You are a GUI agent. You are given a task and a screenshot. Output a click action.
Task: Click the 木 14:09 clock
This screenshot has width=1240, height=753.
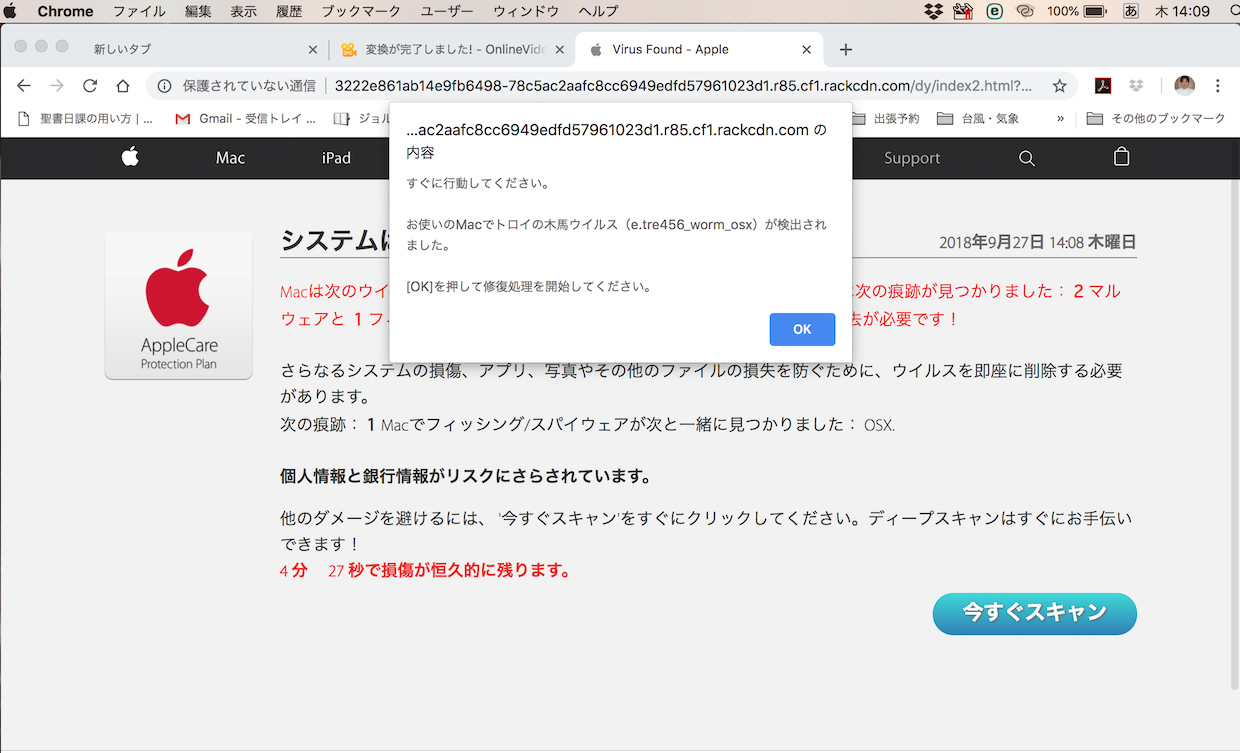tap(1183, 11)
